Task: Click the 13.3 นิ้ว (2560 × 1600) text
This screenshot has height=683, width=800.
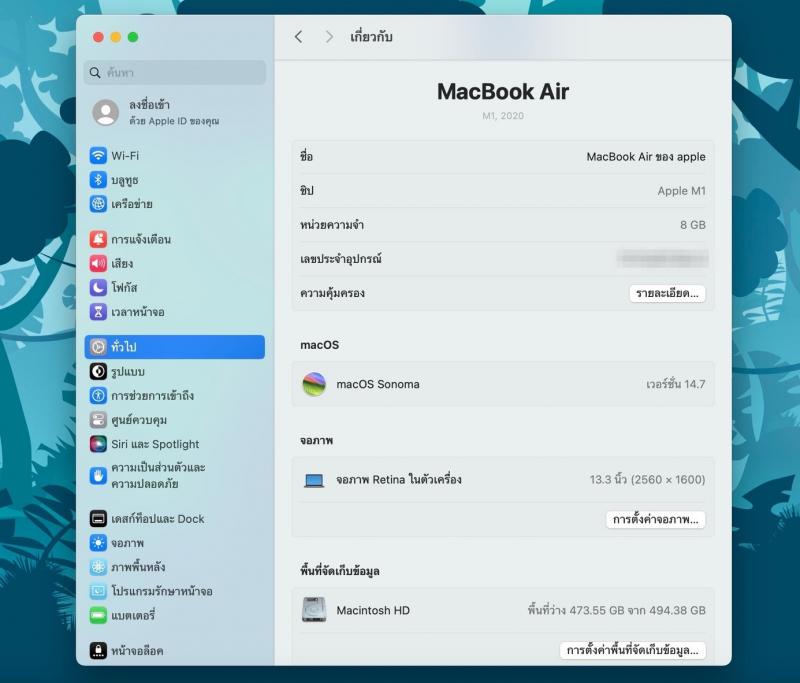Action: (x=647, y=479)
